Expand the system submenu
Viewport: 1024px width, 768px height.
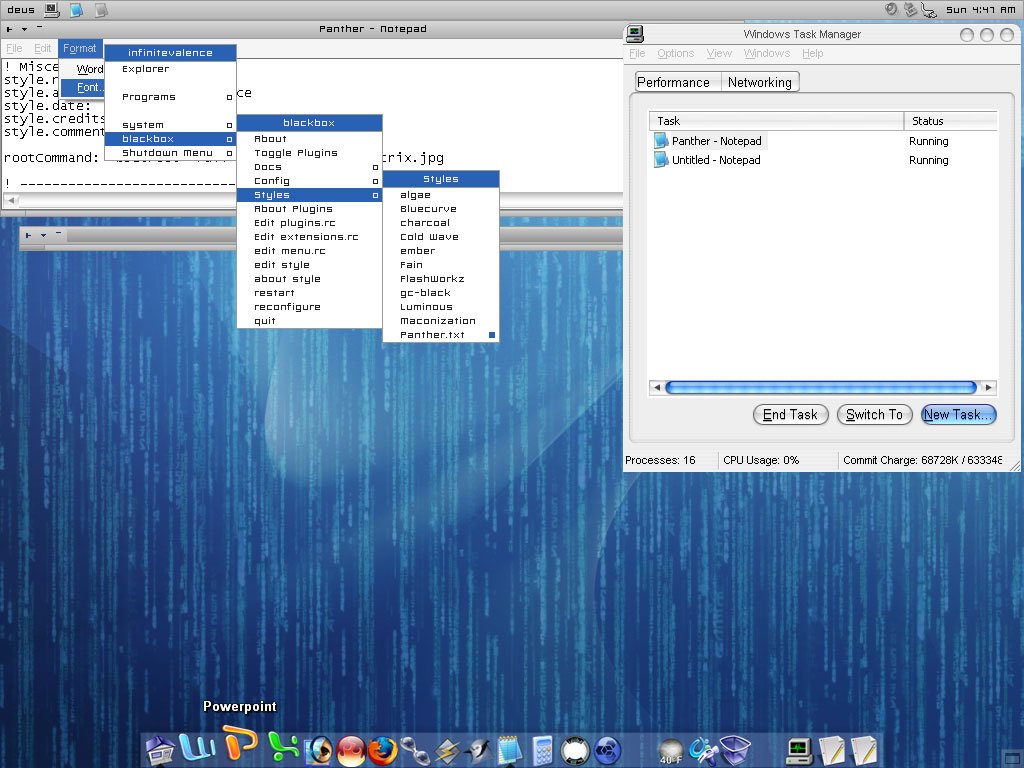pyautogui.click(x=170, y=125)
